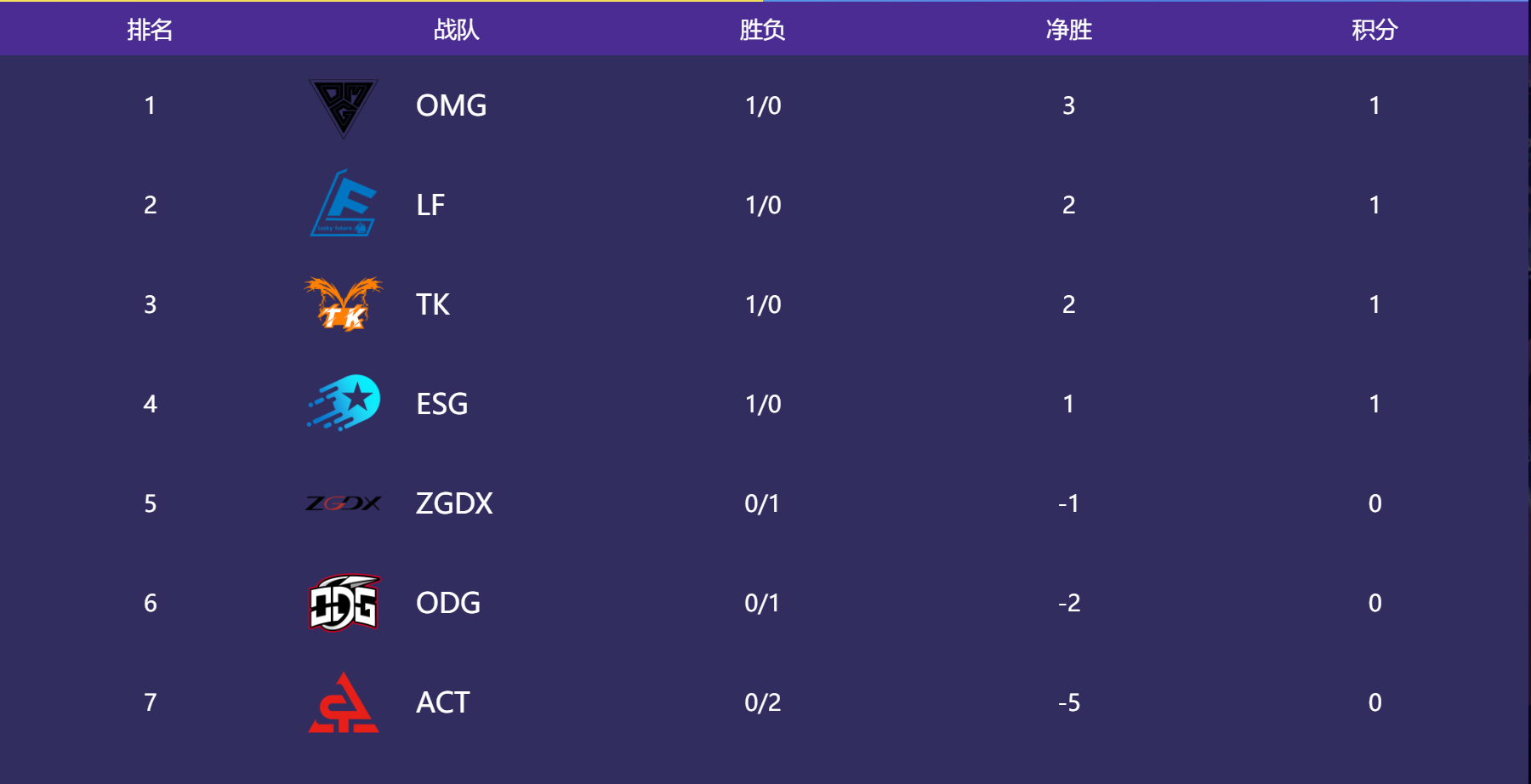Click the ESG comet star logo
The height and width of the screenshot is (784, 1531).
pyautogui.click(x=344, y=403)
